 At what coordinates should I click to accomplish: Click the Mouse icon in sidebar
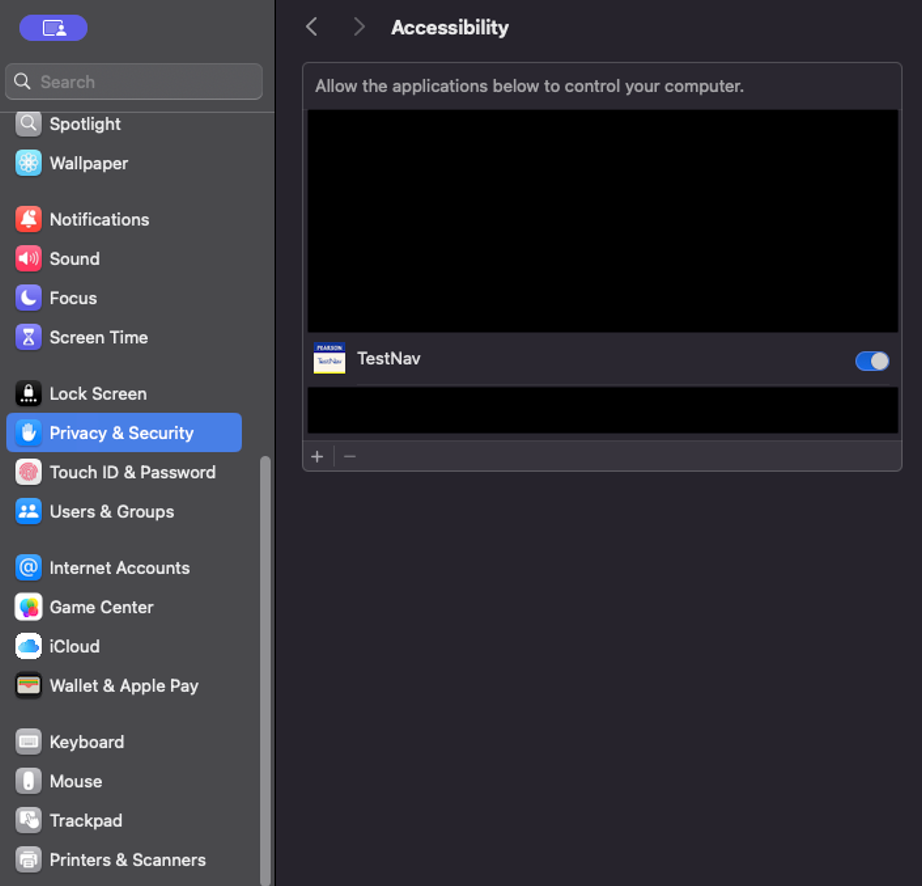(28, 781)
